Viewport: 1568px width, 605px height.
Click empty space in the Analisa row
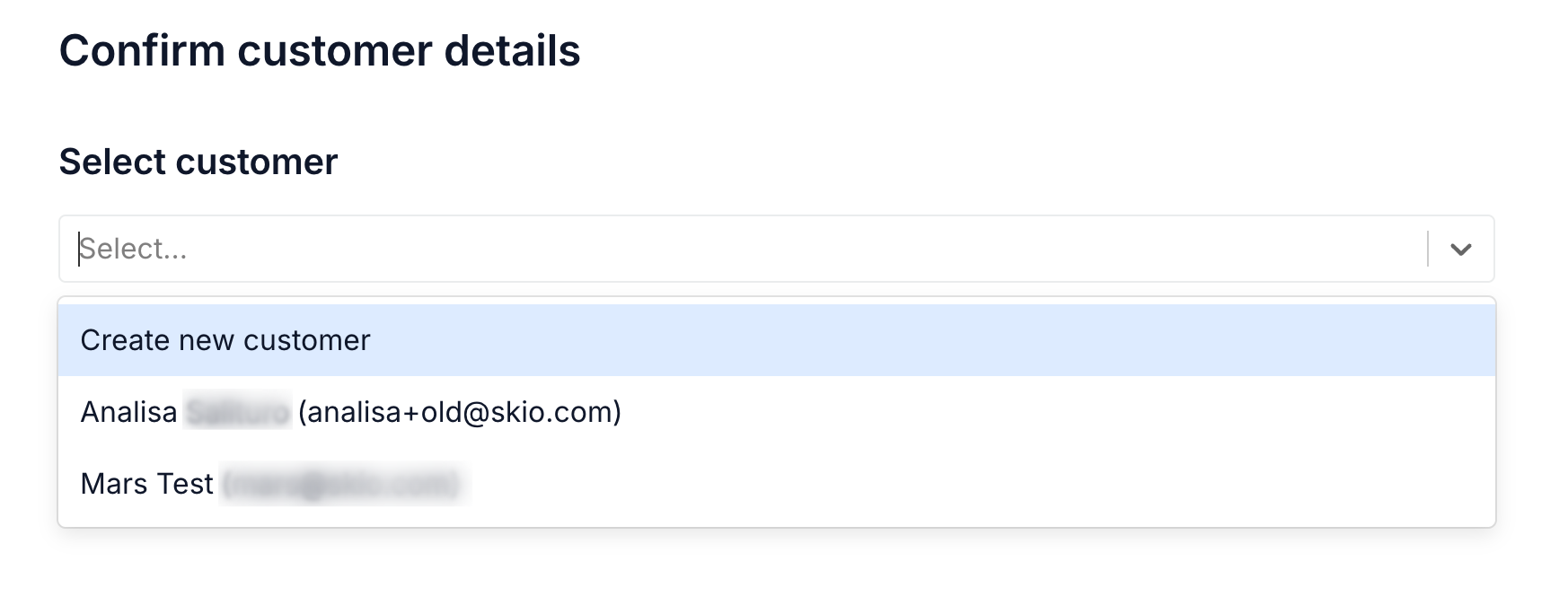pos(1058,412)
